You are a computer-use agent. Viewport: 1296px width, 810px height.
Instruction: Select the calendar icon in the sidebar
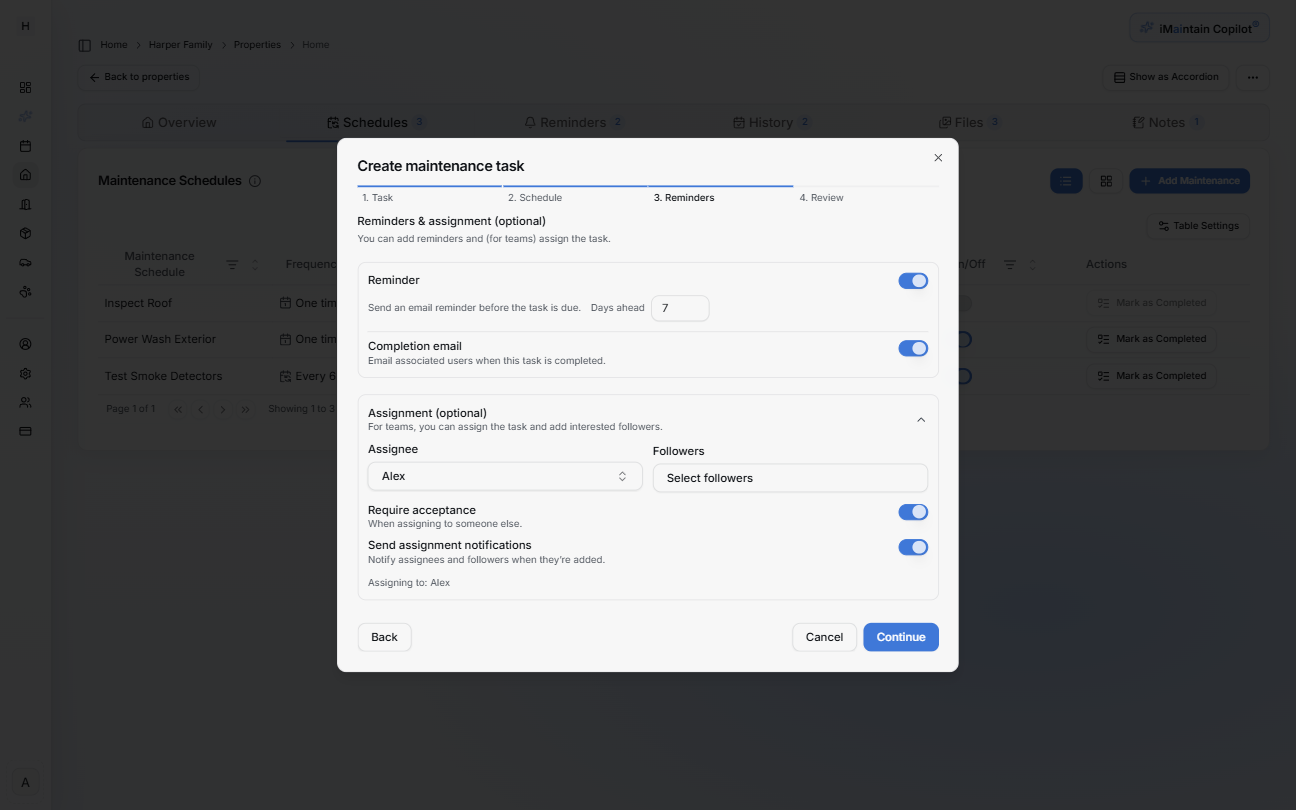(x=25, y=146)
